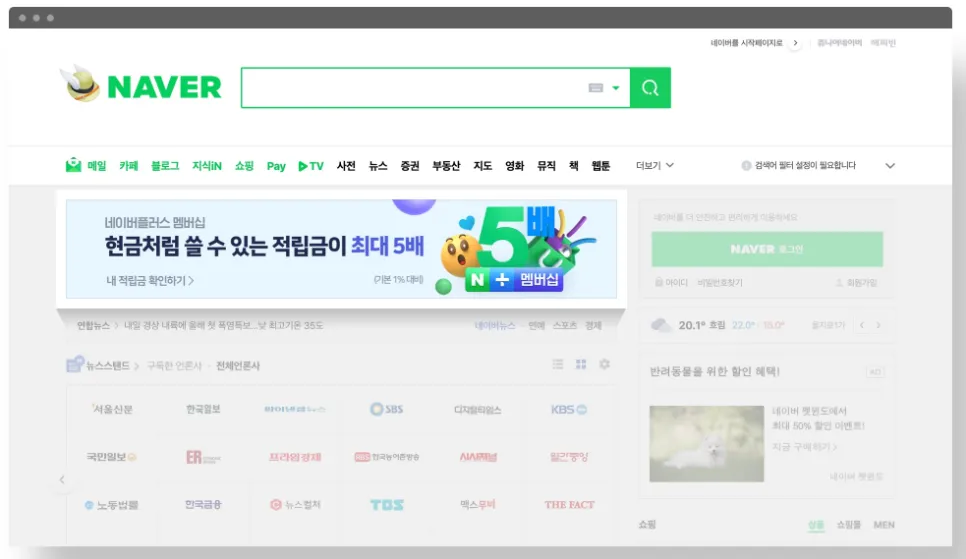Go to 증권 in the navigation bar
Viewport: 966px width, 559px height.
tap(410, 166)
